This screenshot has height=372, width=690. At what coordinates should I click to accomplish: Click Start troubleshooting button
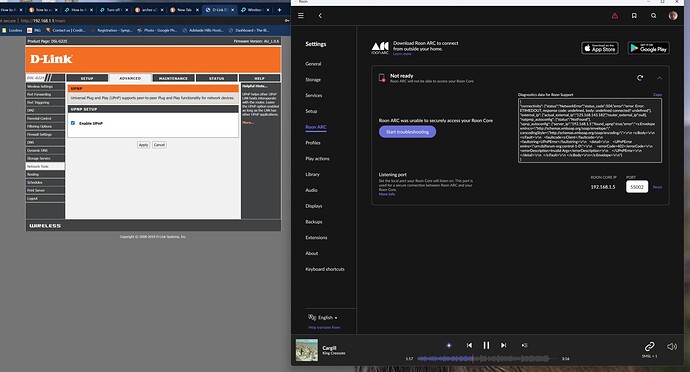coord(407,132)
